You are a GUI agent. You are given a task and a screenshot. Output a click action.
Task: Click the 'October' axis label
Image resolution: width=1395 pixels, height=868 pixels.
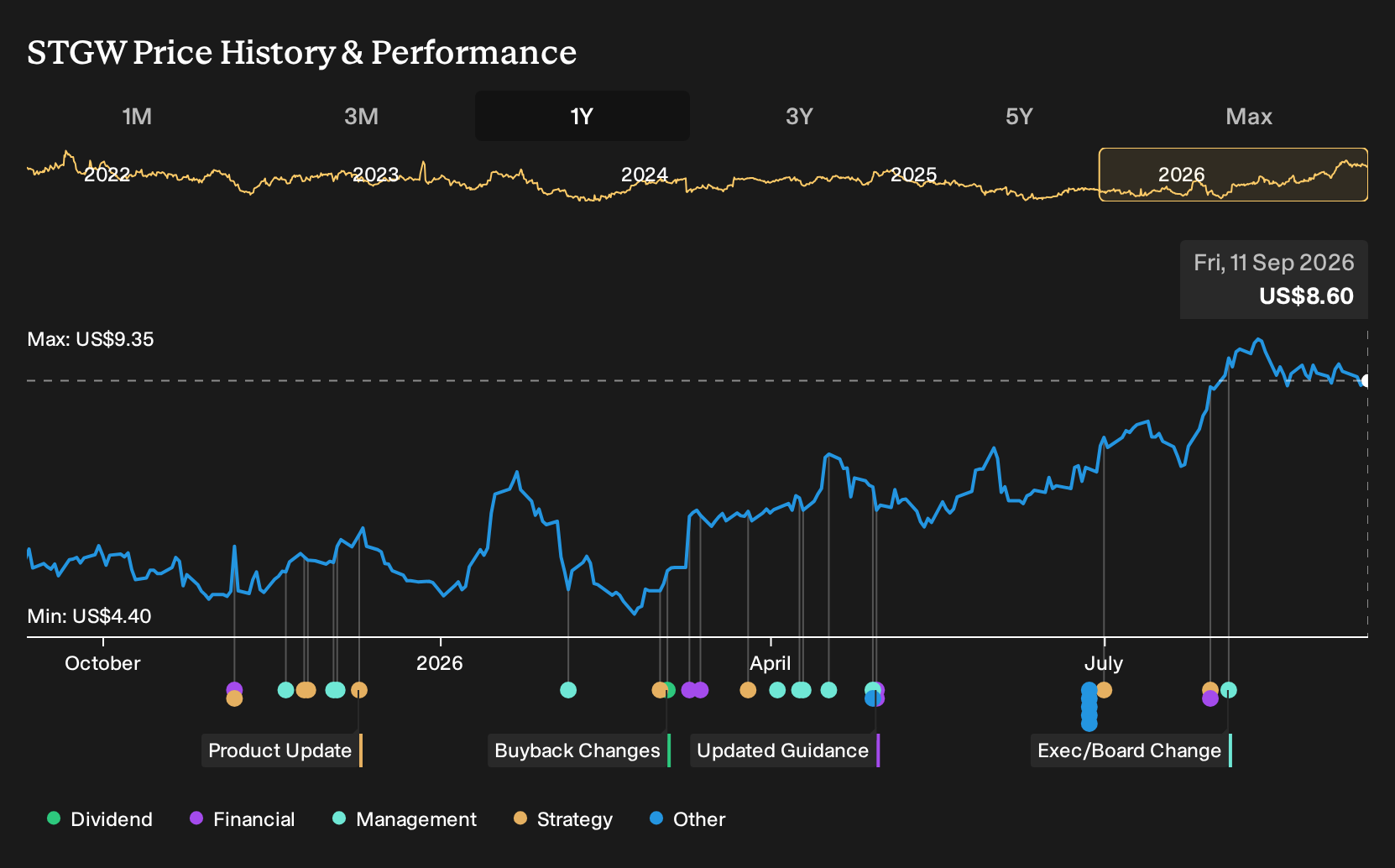click(103, 663)
